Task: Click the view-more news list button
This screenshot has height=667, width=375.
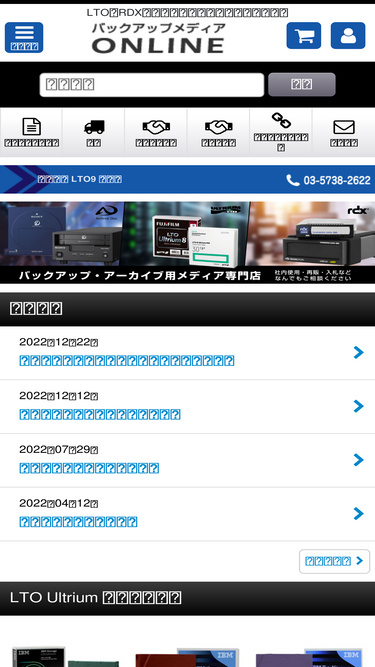Action: click(335, 561)
